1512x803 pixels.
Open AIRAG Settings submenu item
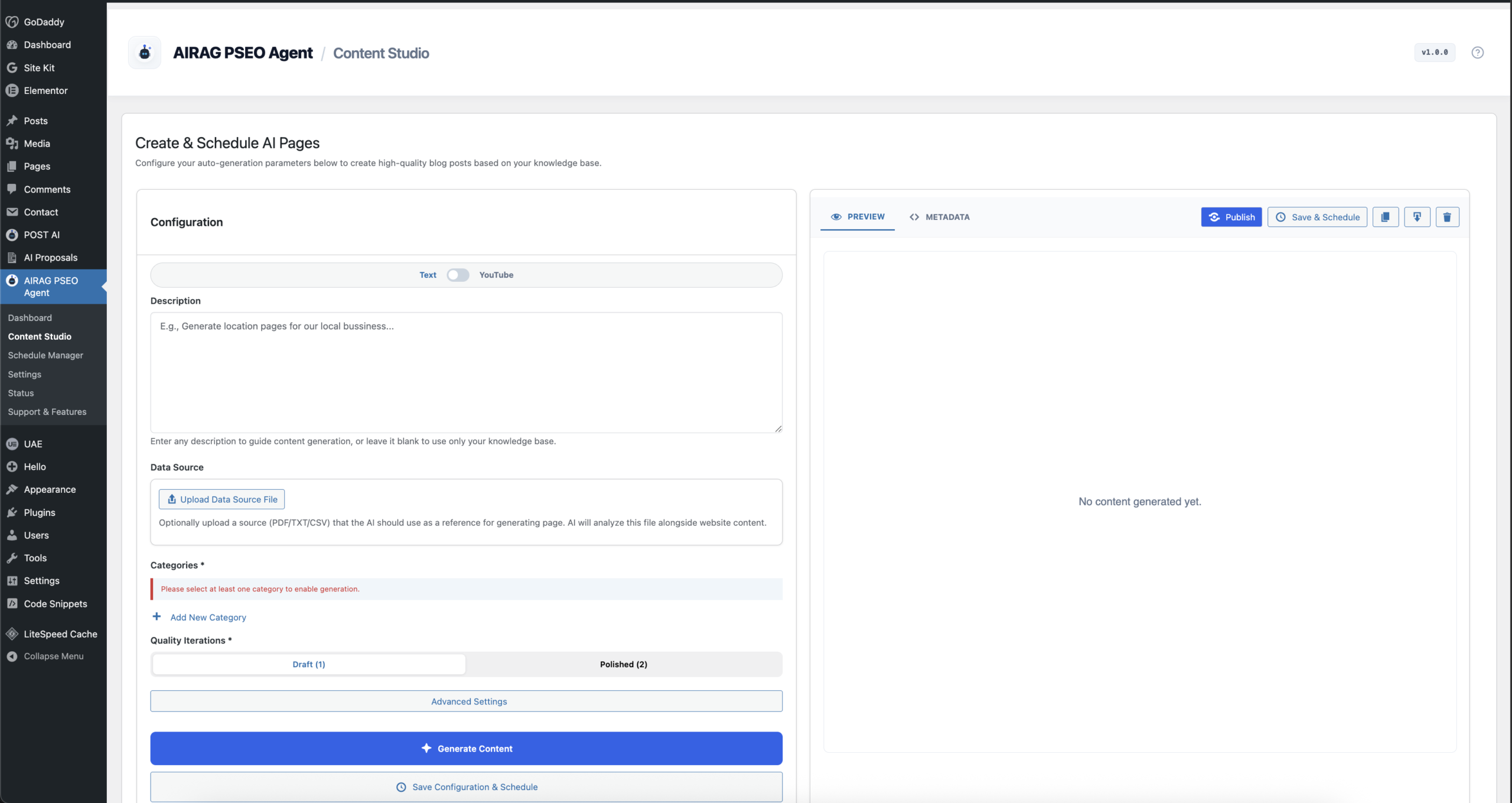coord(25,374)
